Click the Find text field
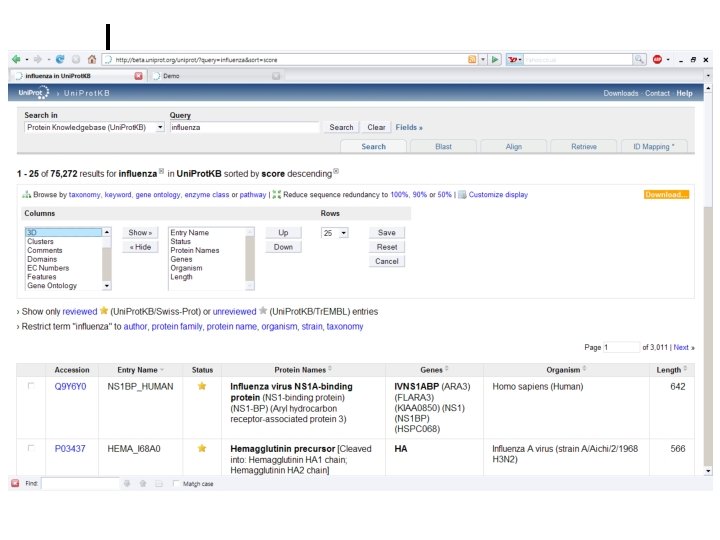Image resolution: width=720 pixels, height=540 pixels. coord(80,483)
